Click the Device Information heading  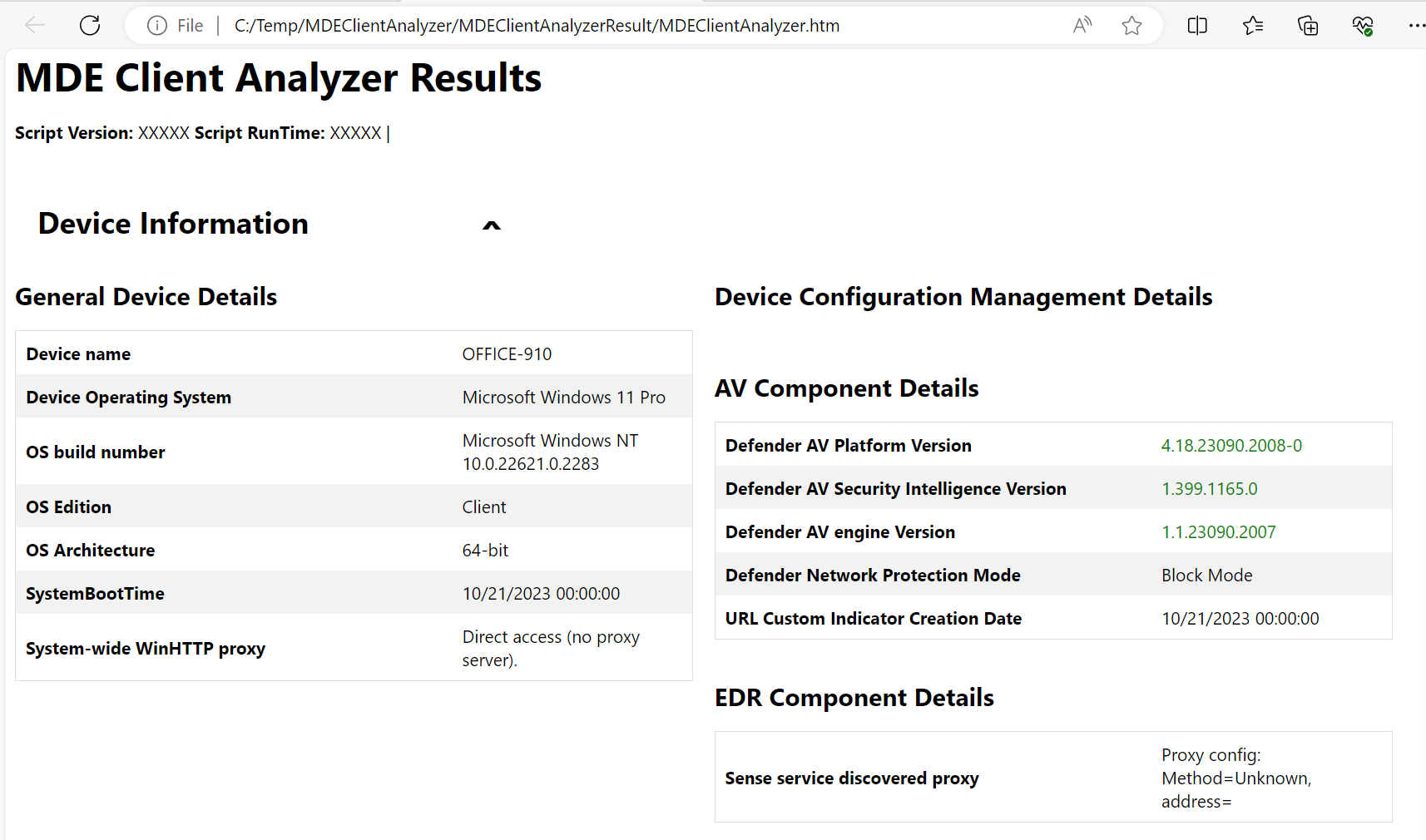173,224
